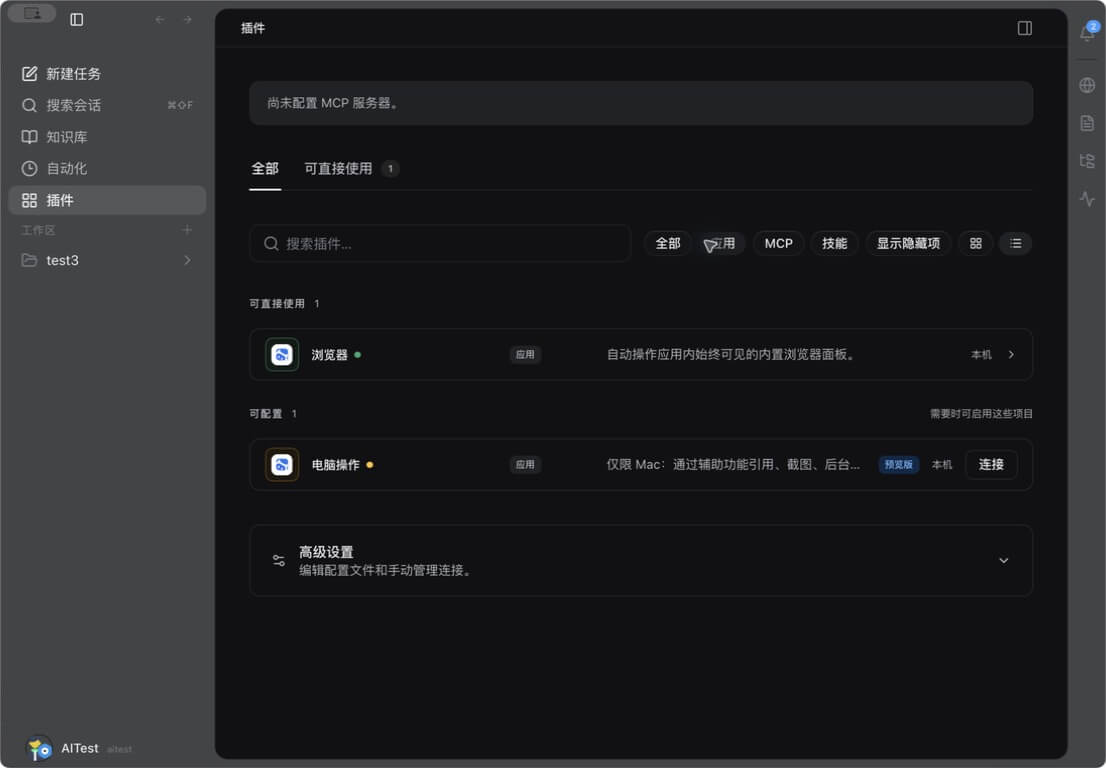Viewport: 1106px width, 768px height.
Task: Toggle the left sidebar panel icon
Action: (77, 20)
